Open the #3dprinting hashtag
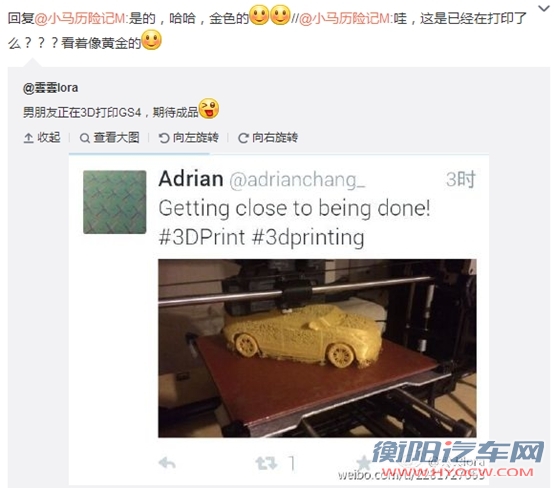The width and height of the screenshot is (554, 488). [308, 237]
